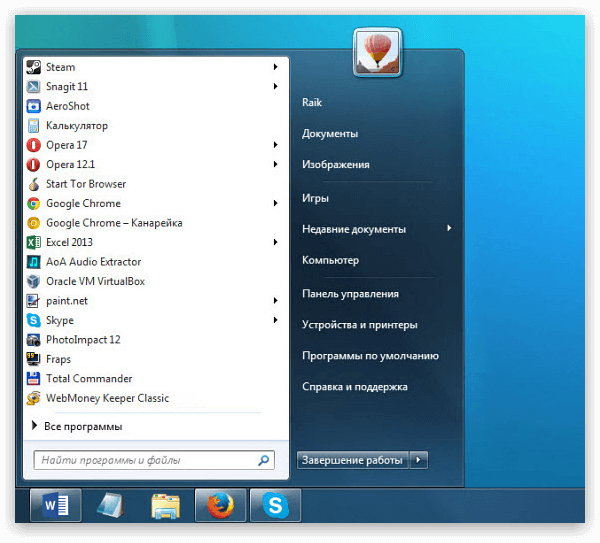Expand the Opera 17 submenu arrow
Viewport: 600px width, 543px height.
click(x=276, y=145)
